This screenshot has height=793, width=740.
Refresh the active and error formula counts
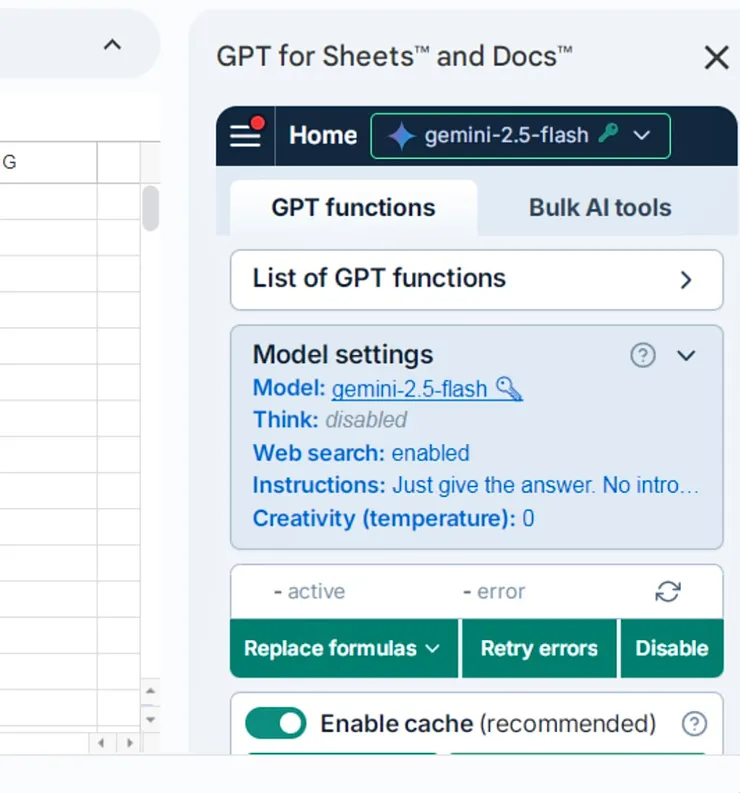668,591
